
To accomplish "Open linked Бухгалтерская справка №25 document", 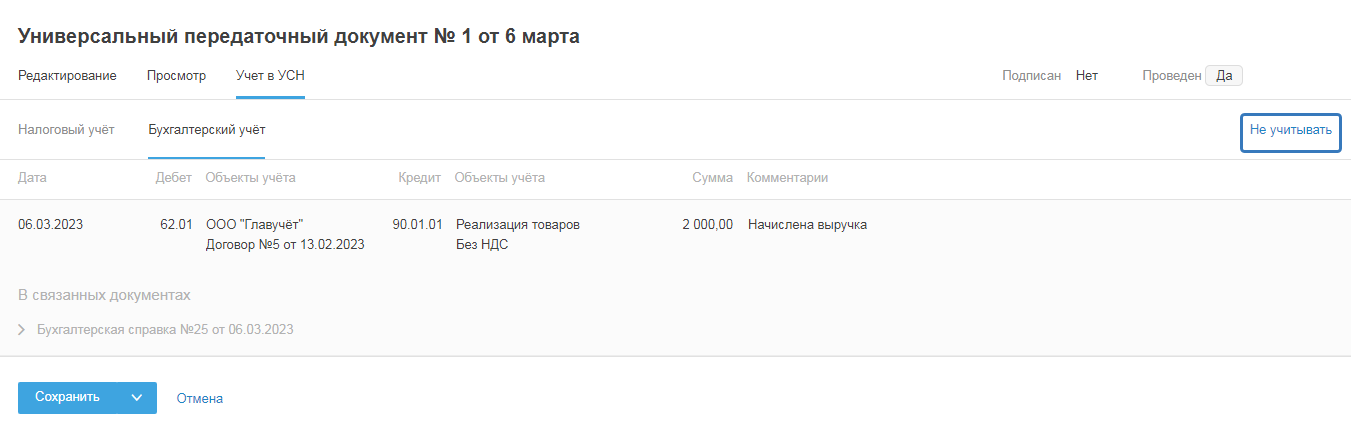I will pyautogui.click(x=165, y=329).
